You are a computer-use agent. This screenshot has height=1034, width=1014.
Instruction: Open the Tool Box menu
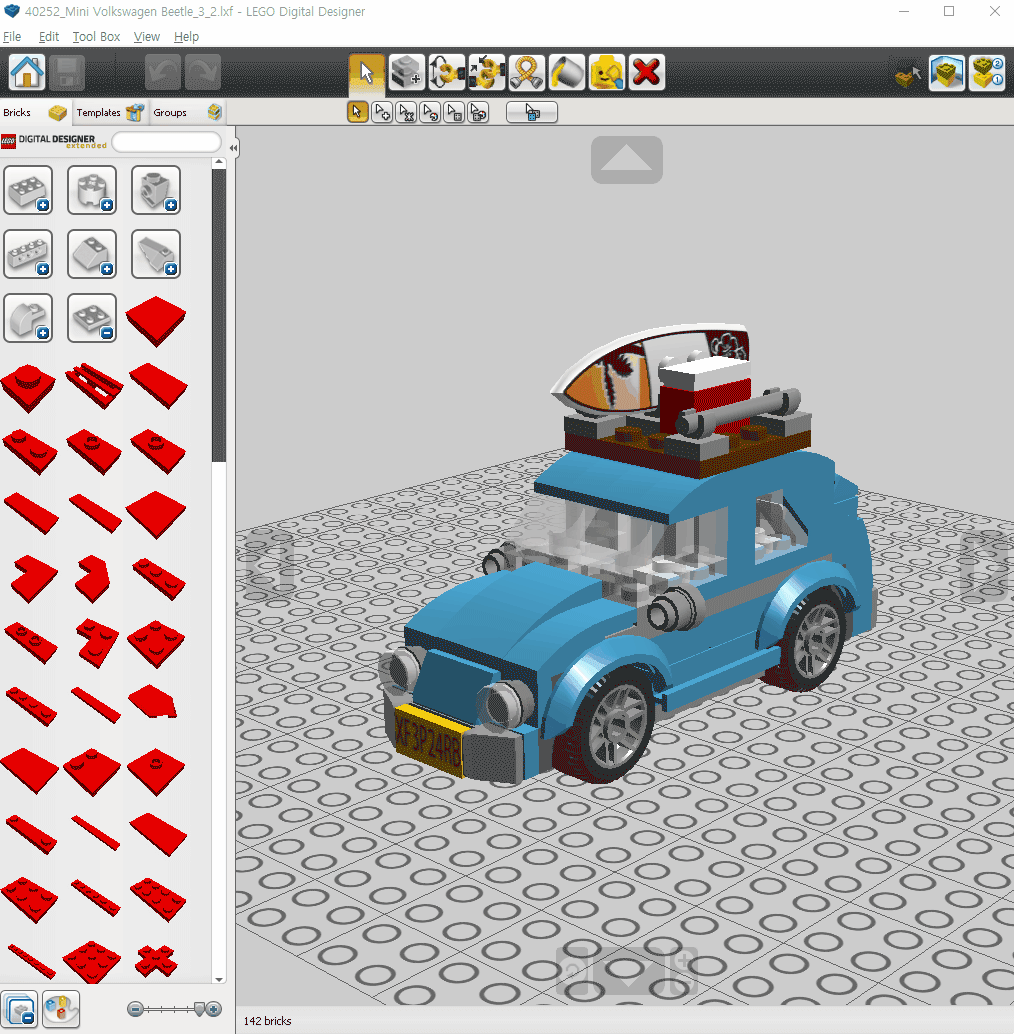point(96,37)
